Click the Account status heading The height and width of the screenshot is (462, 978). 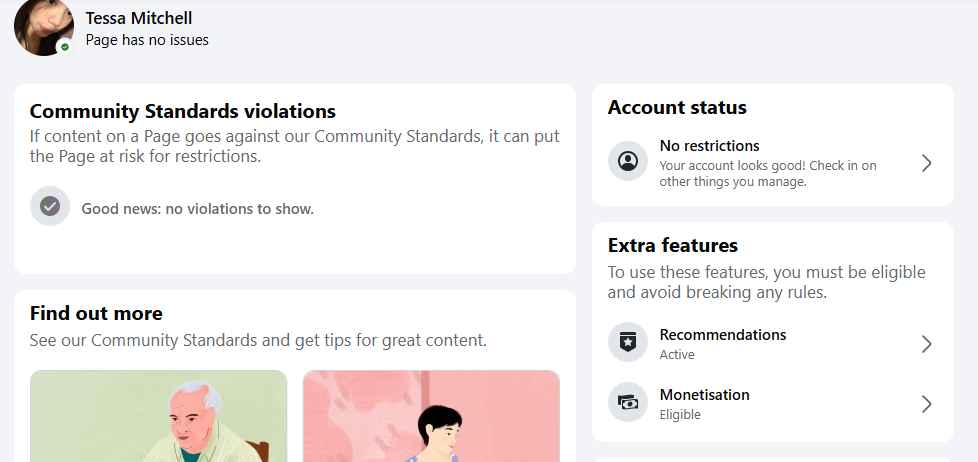677,107
